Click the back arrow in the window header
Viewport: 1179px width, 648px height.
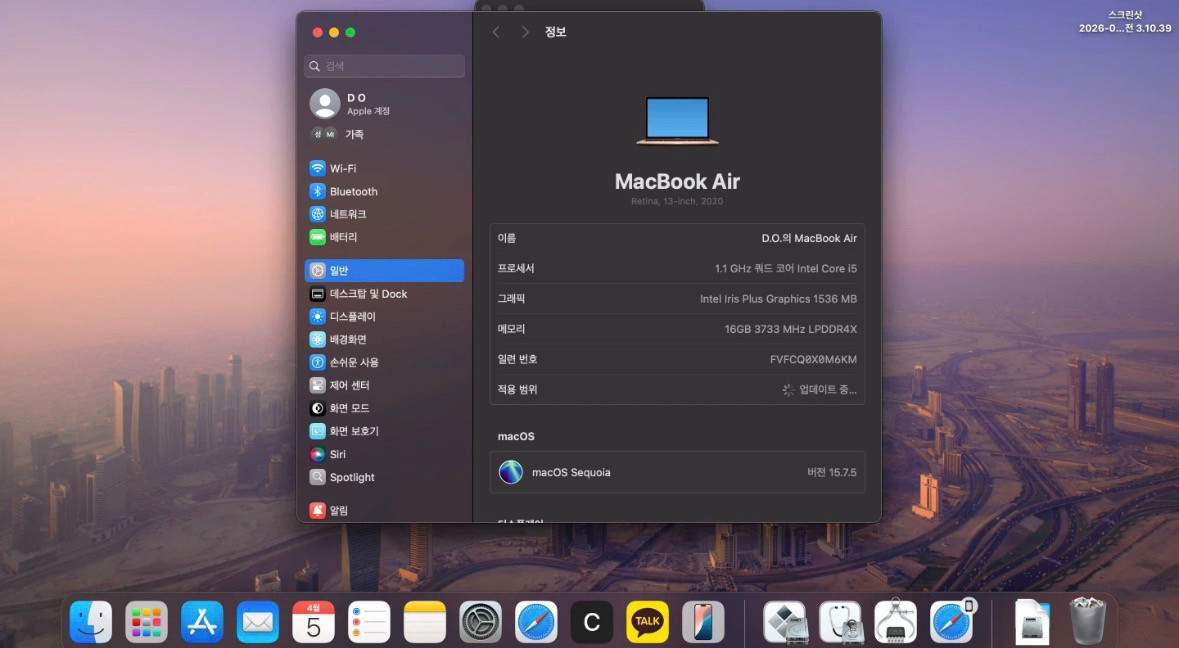496,32
